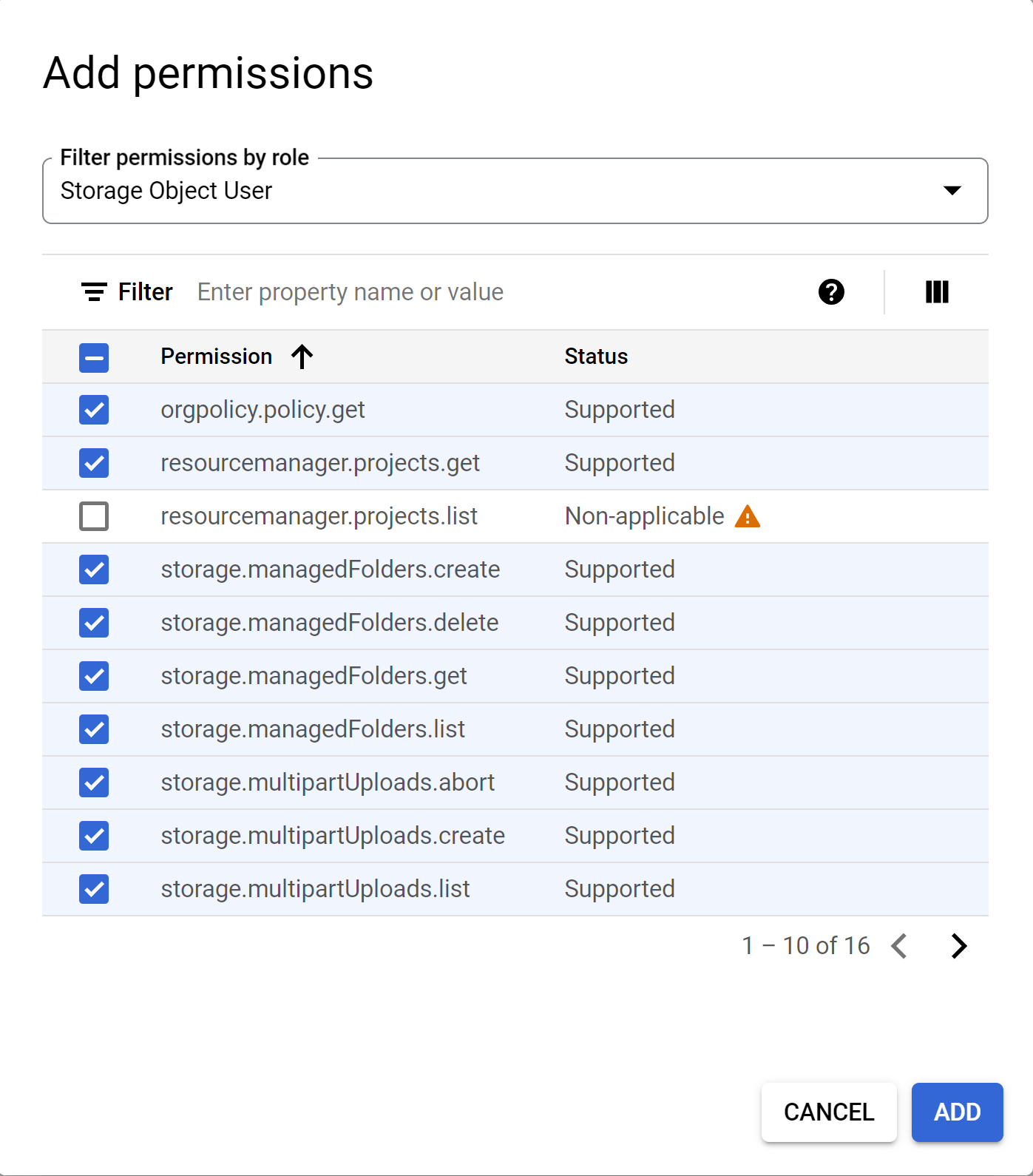This screenshot has width=1033, height=1176.
Task: Click the Filter list icon
Action: point(94,292)
